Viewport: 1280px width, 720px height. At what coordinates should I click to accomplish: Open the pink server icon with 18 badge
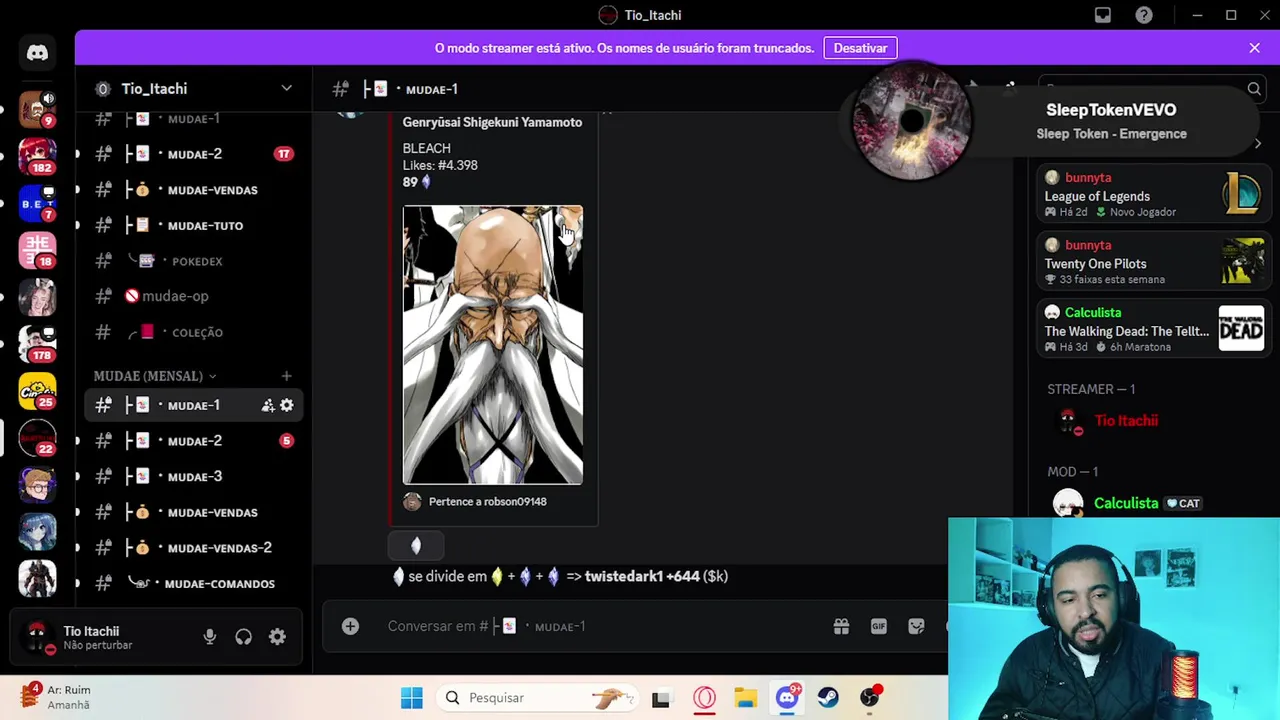pyautogui.click(x=37, y=250)
